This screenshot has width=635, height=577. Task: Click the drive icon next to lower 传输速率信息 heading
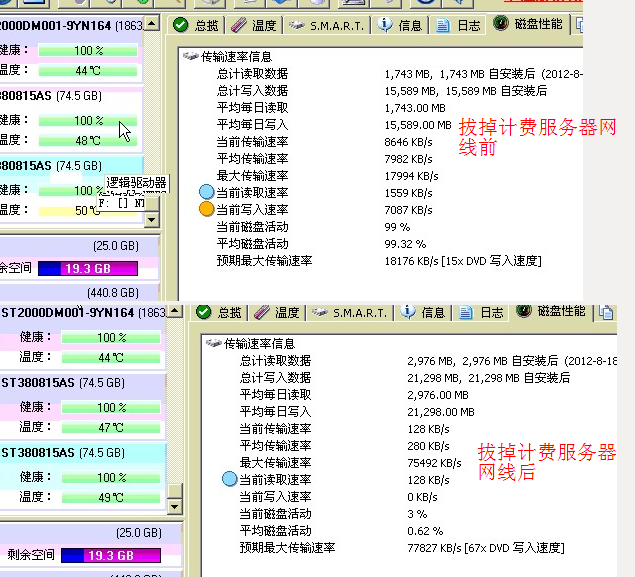pos(214,343)
